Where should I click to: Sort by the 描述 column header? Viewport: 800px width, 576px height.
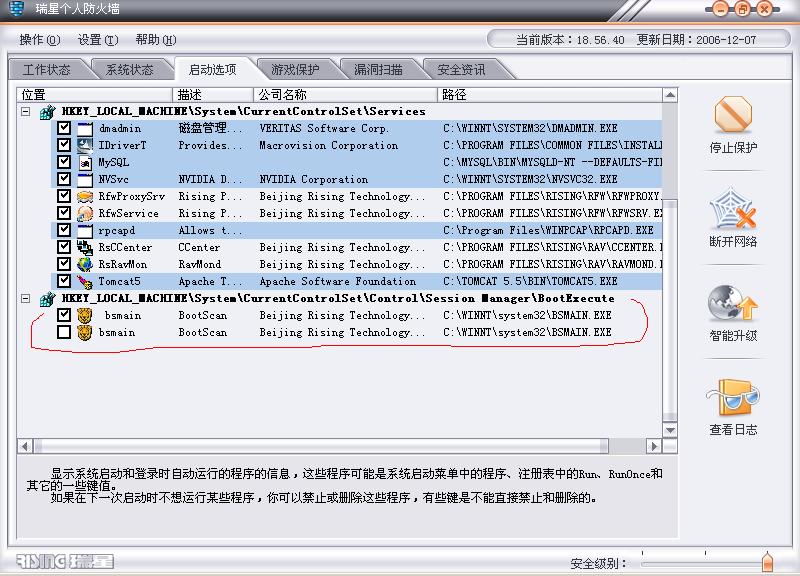213,95
